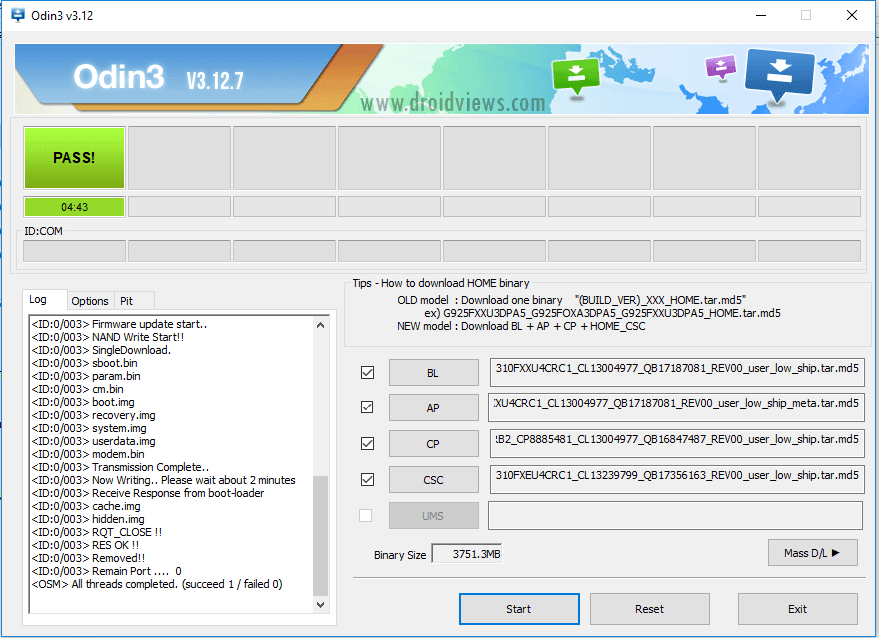The image size is (879, 638).
Task: Start the firmware flash
Action: pos(519,609)
